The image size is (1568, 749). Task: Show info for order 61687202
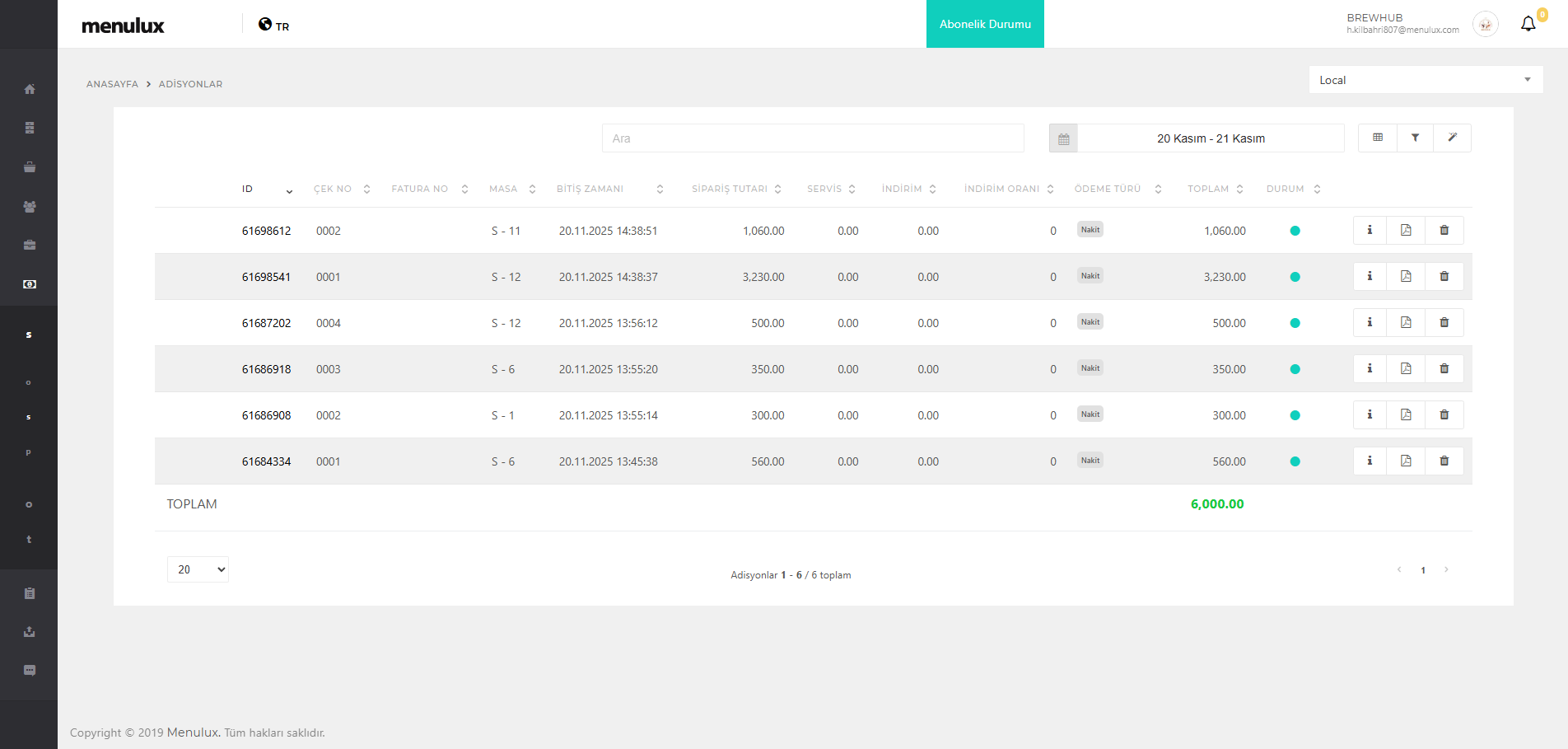coord(1370,323)
